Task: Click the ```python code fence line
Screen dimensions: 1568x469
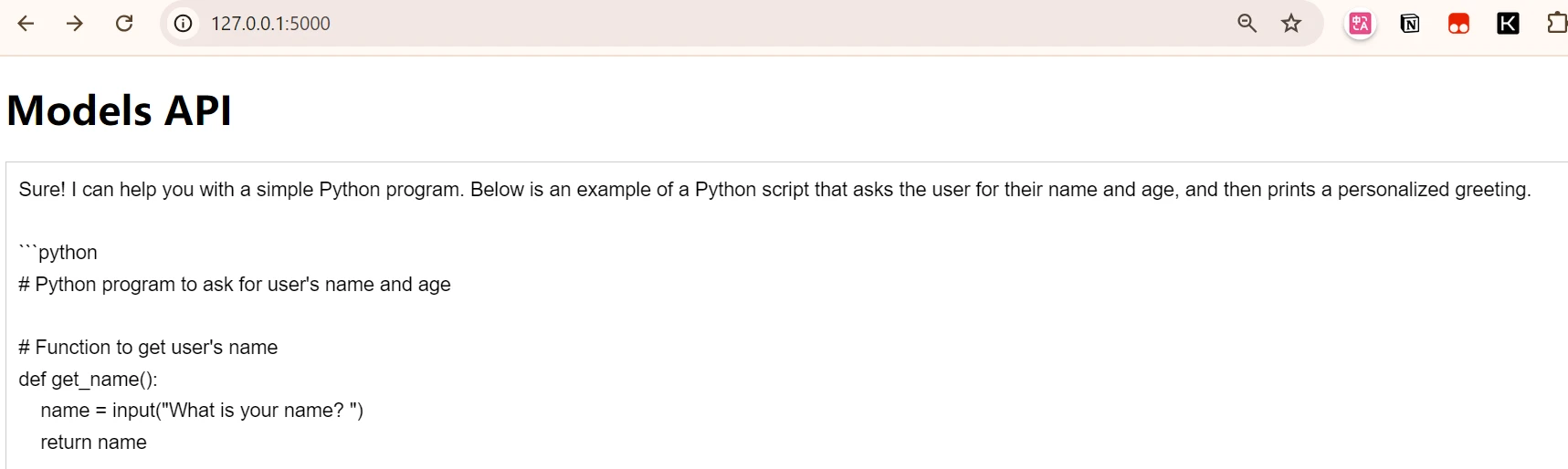Action: (58, 253)
